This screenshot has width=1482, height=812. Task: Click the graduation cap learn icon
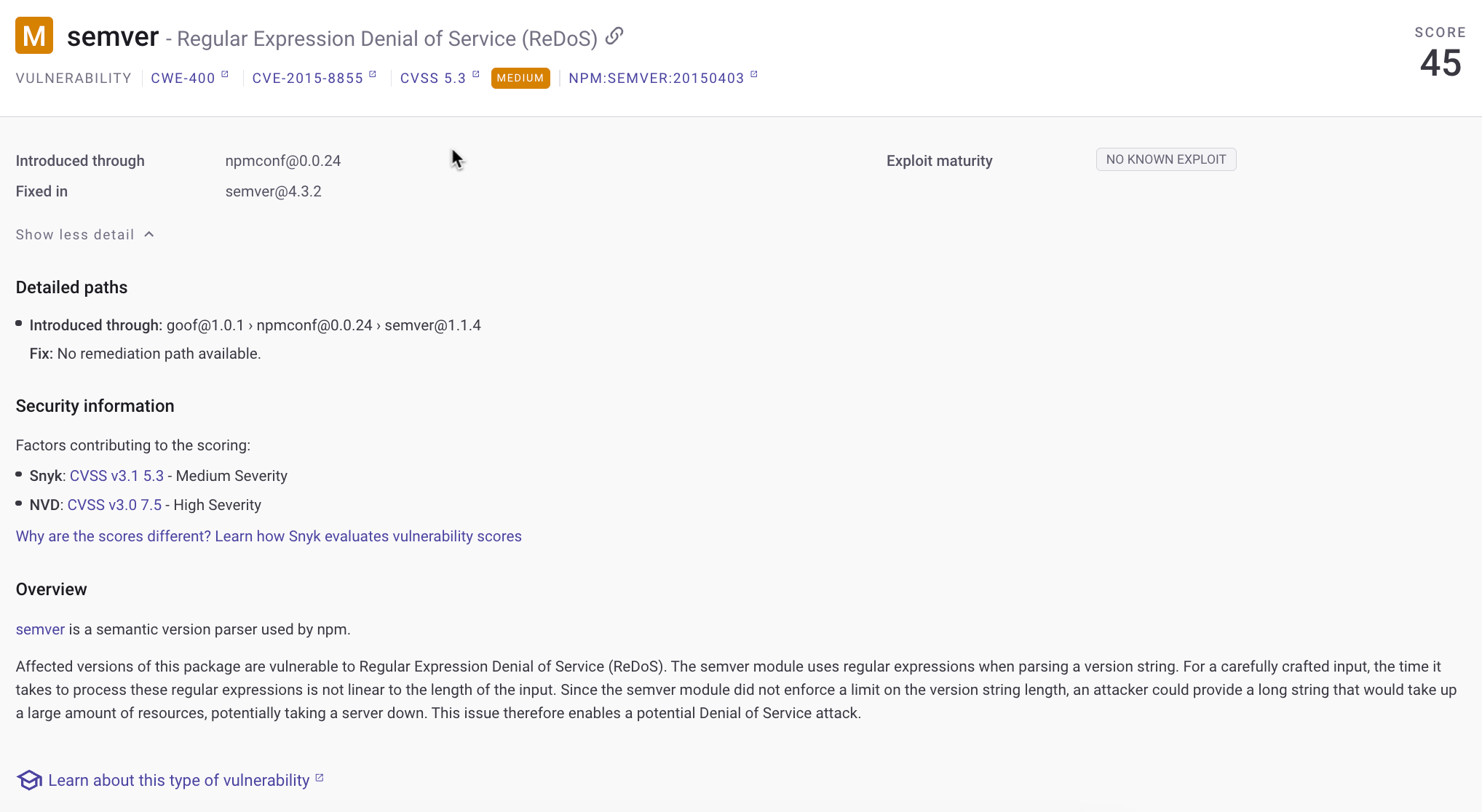point(29,780)
